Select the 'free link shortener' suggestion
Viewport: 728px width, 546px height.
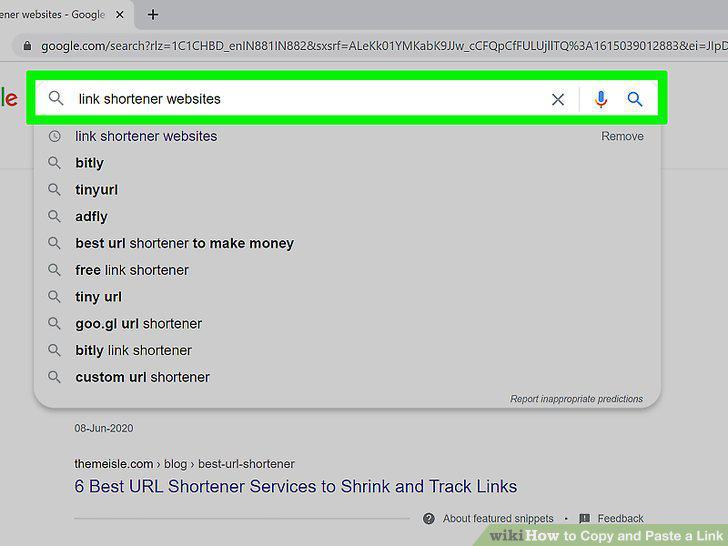coord(132,270)
